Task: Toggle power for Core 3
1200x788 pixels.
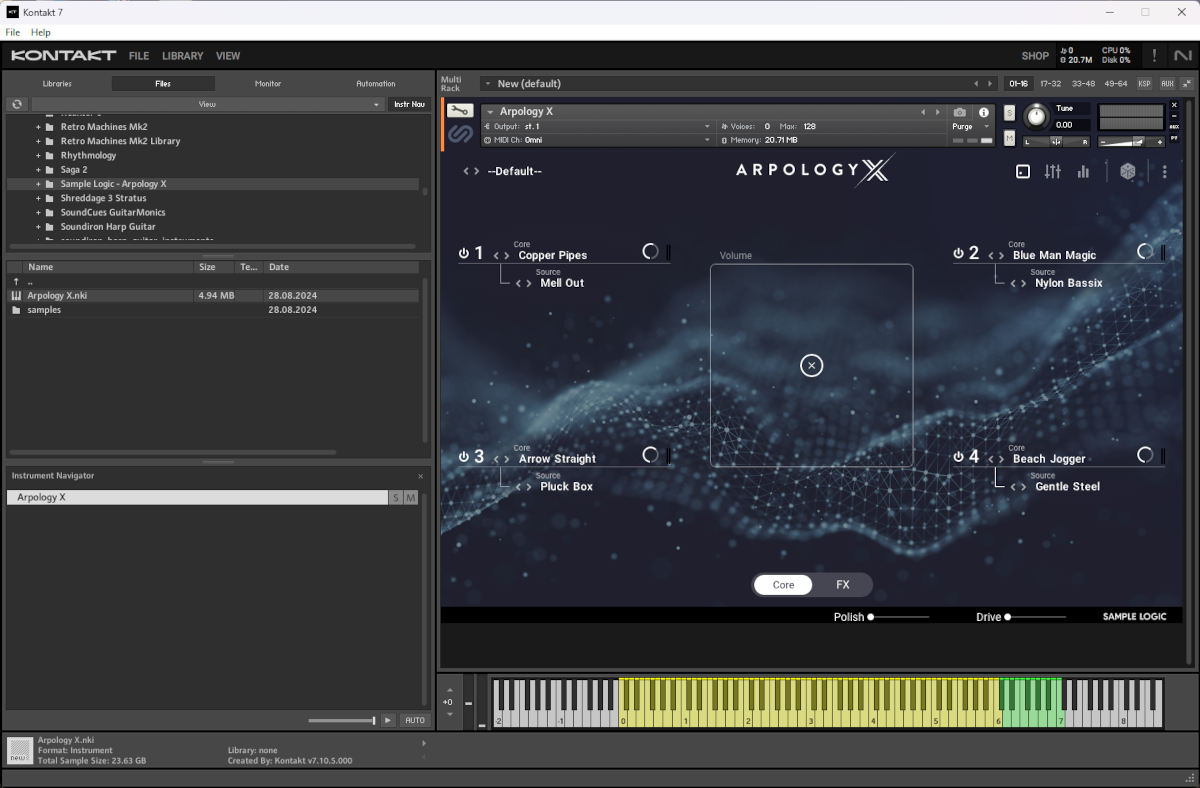Action: [464, 457]
